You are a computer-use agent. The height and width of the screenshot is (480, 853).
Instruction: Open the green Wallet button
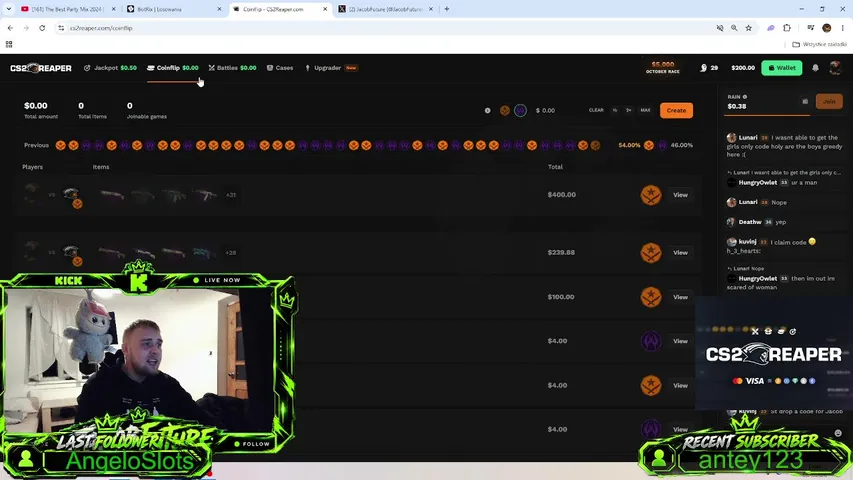point(782,68)
